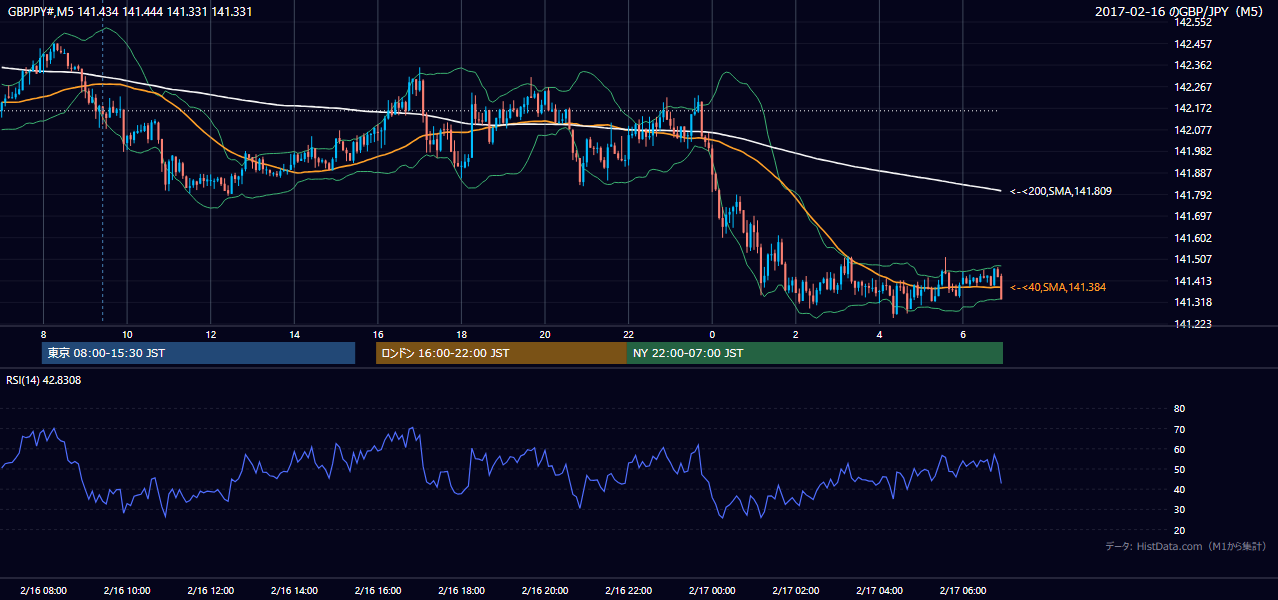Click price level 141.887 on the axis

coord(1194,173)
